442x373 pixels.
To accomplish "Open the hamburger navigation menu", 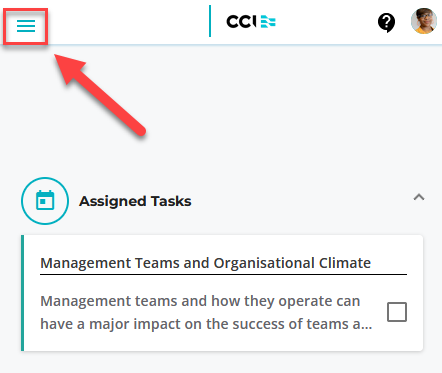I will (26, 26).
